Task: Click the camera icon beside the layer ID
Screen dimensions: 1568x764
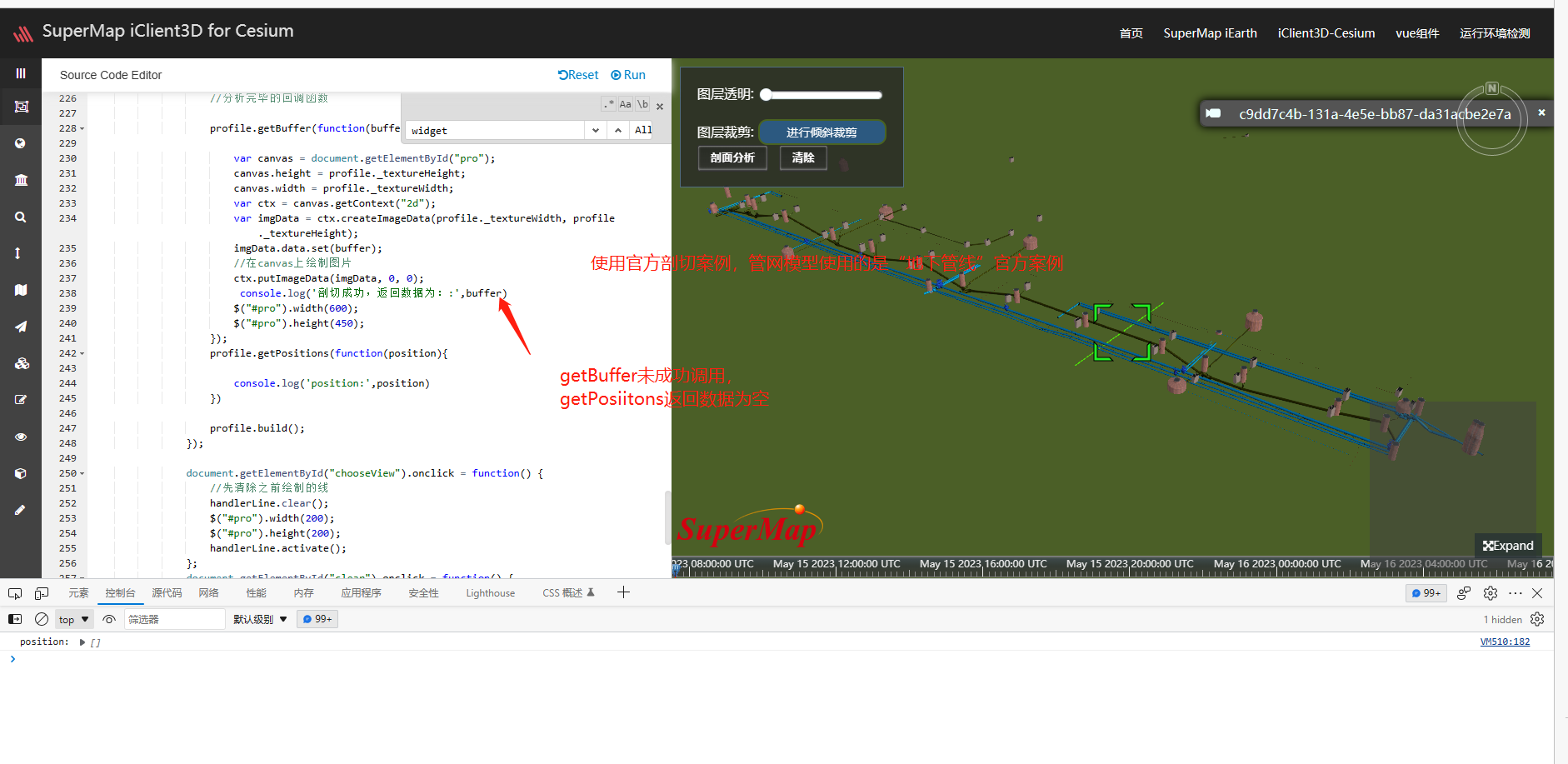Action: tap(1214, 113)
